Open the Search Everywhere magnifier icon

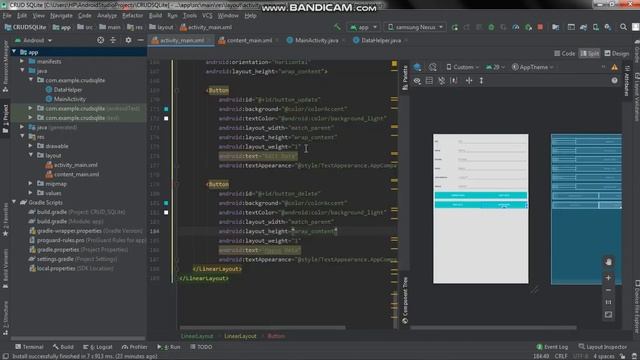[623, 27]
